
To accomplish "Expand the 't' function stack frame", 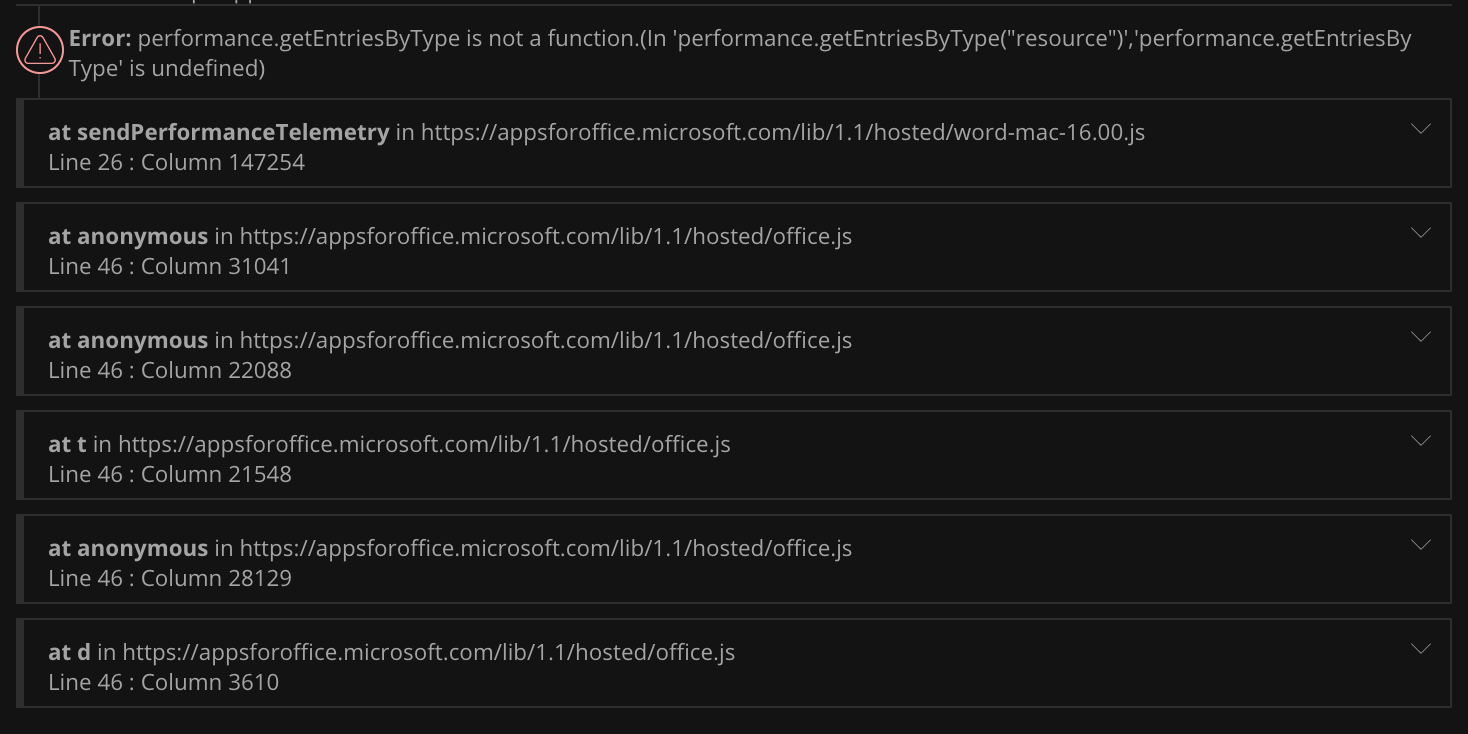I will [1421, 441].
